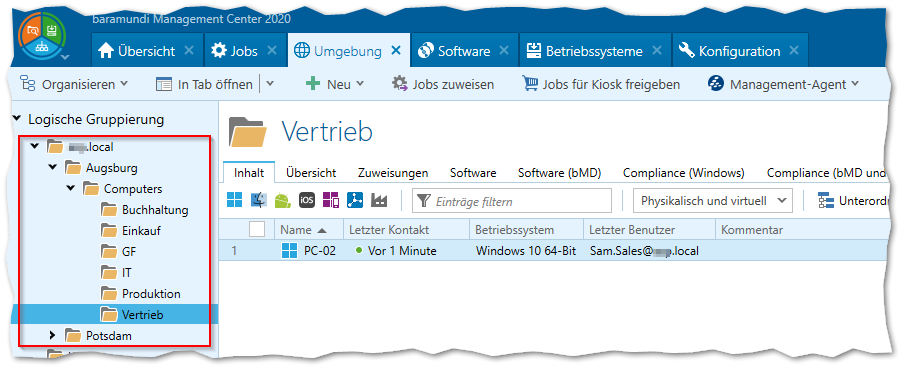Switch to Konfiguration main tab
This screenshot has width=902, height=368.
pyautogui.click(x=740, y=51)
